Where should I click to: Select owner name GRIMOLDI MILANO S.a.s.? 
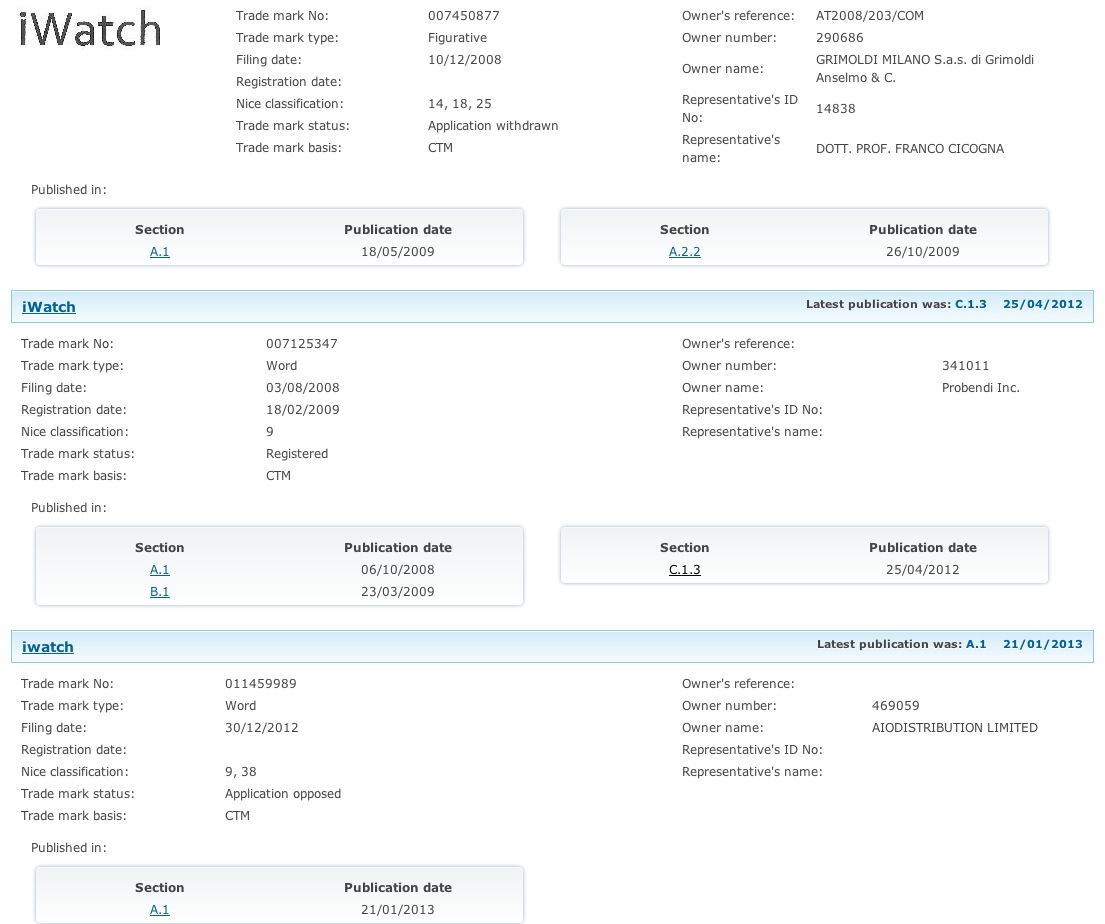pyautogui.click(x=925, y=68)
